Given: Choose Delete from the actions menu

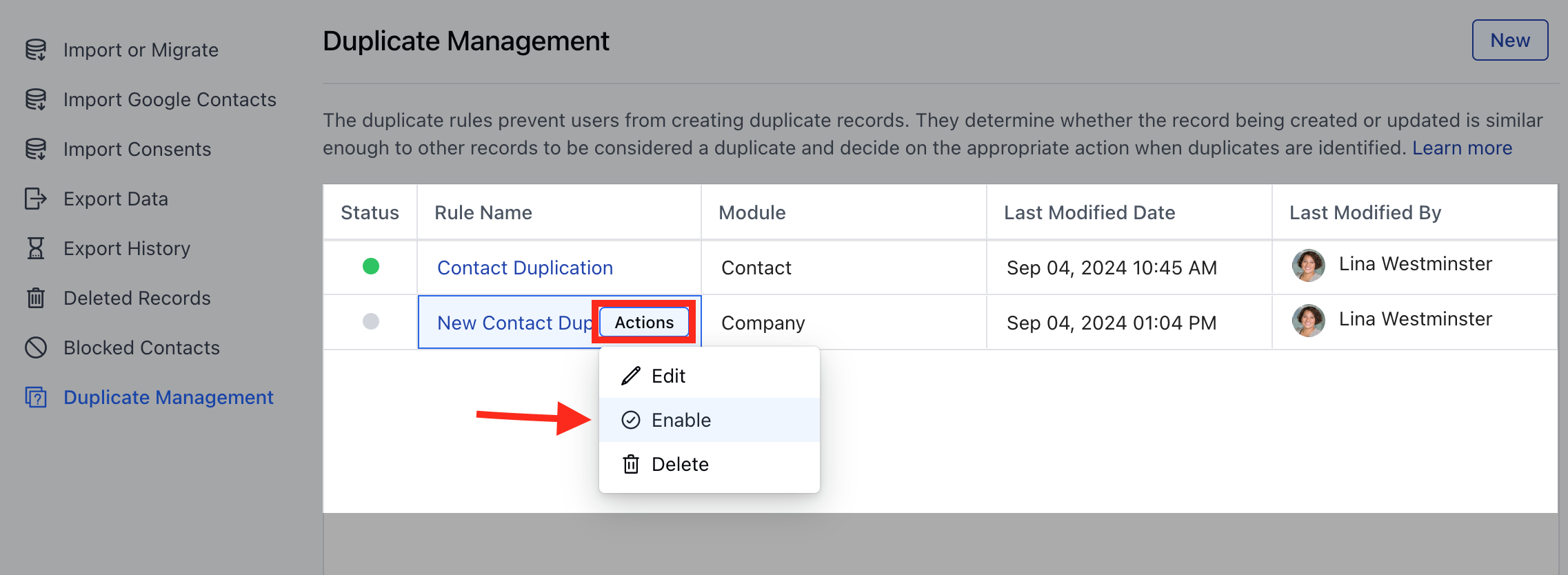Looking at the screenshot, I should [710, 464].
